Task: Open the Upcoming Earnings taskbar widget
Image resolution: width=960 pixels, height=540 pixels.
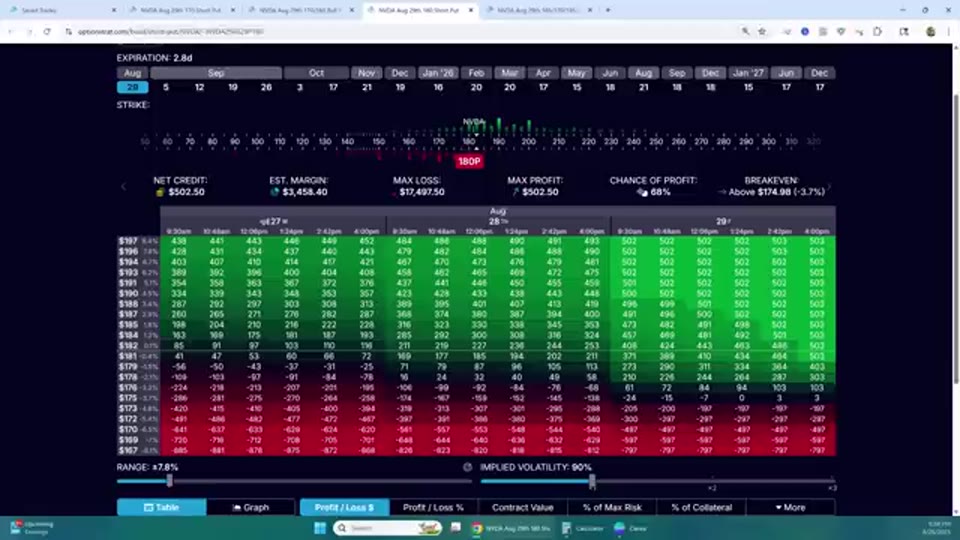Action: coord(32,528)
